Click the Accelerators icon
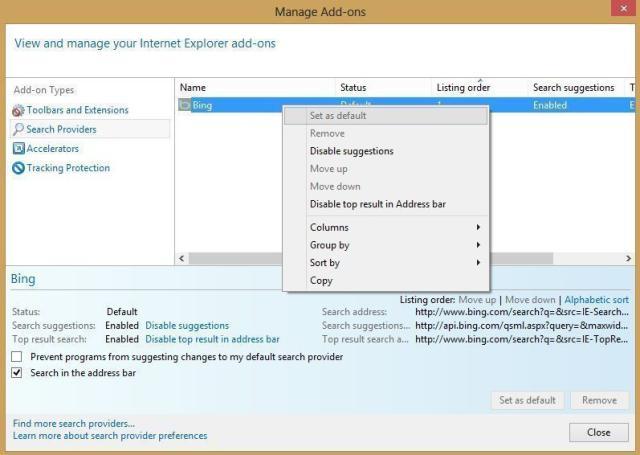The height and width of the screenshot is (455, 640). [18, 149]
